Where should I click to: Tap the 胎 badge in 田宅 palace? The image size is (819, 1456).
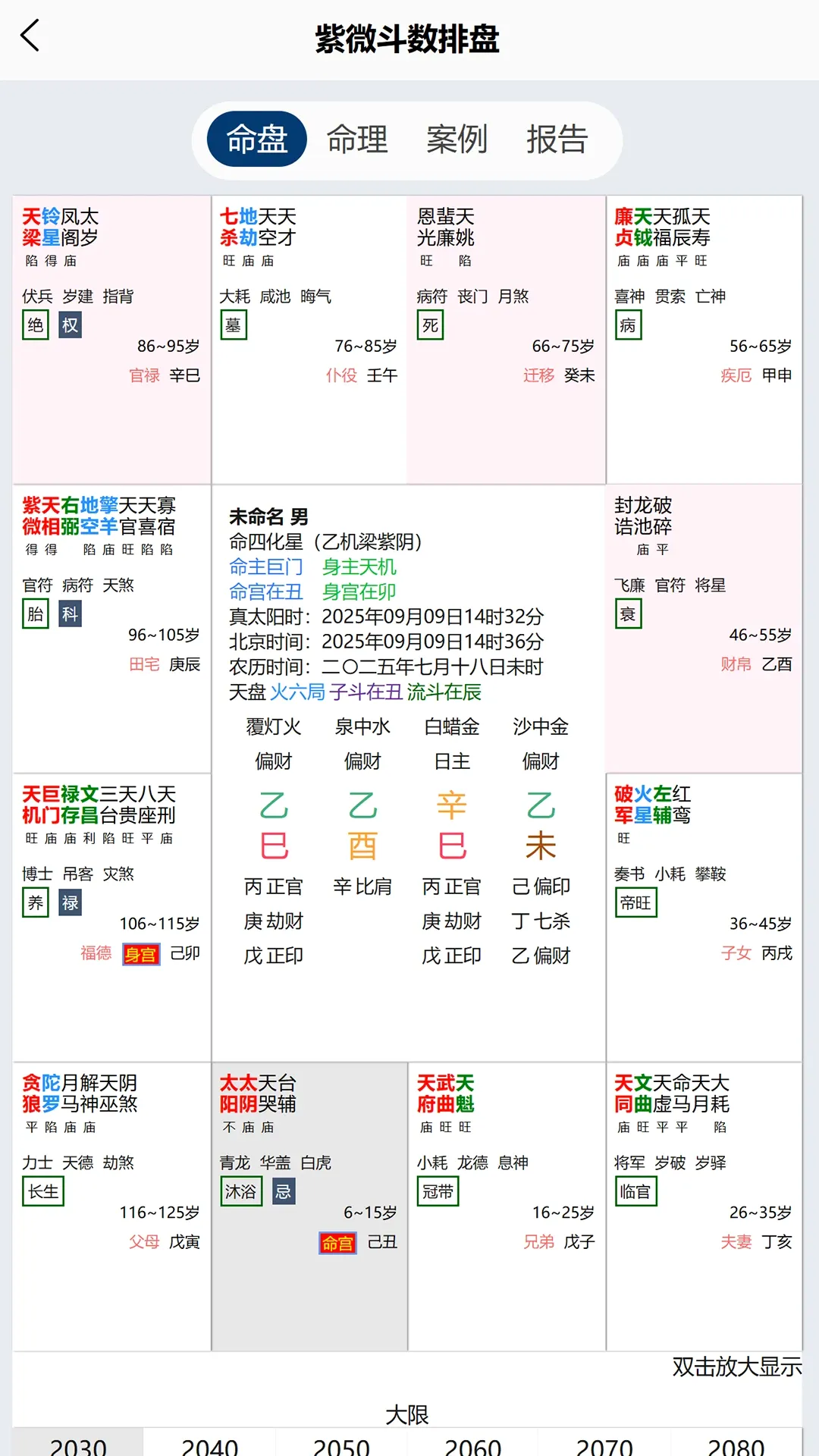36,614
